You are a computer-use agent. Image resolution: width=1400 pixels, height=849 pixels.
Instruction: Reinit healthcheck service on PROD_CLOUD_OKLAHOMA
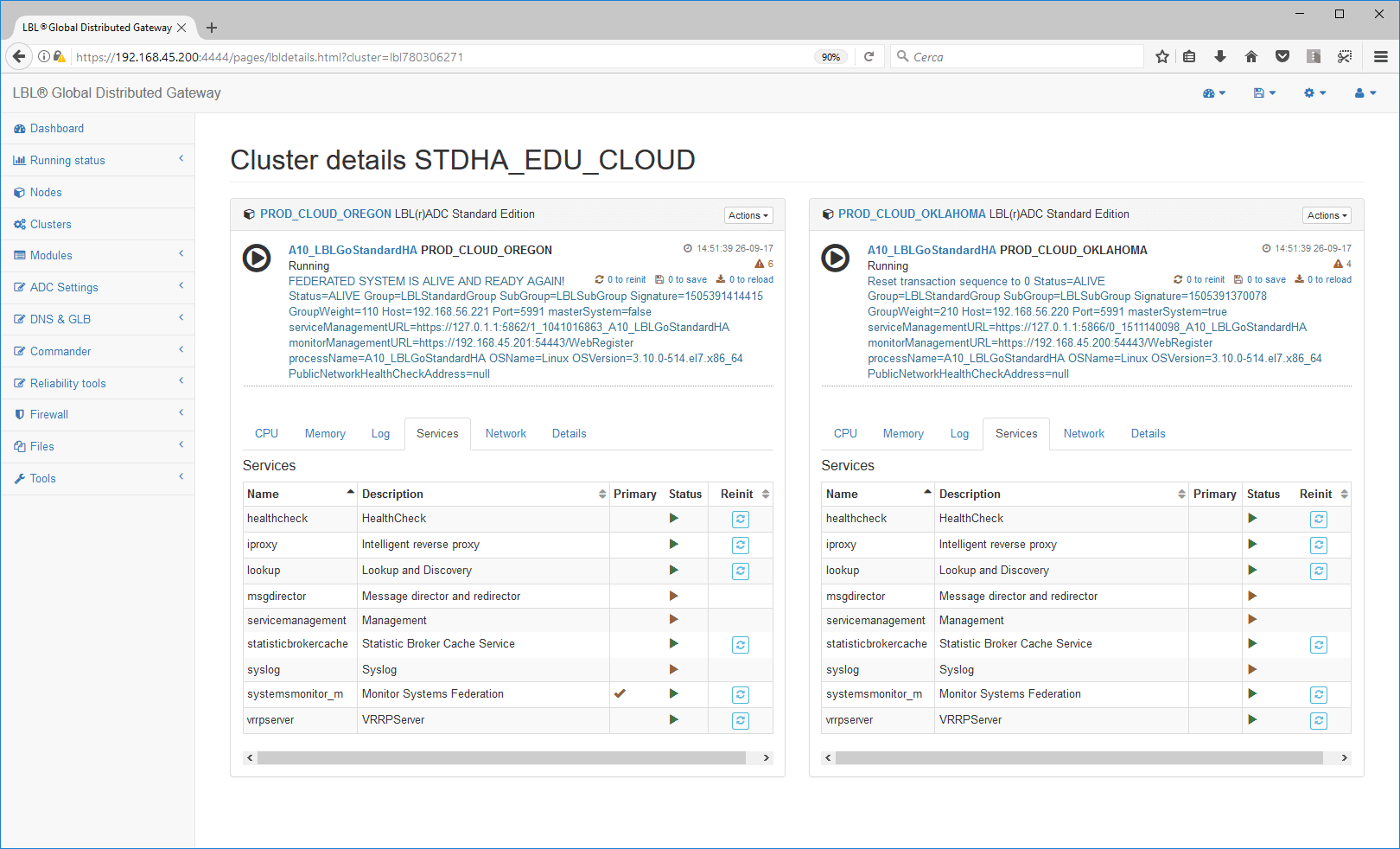pyautogui.click(x=1319, y=520)
